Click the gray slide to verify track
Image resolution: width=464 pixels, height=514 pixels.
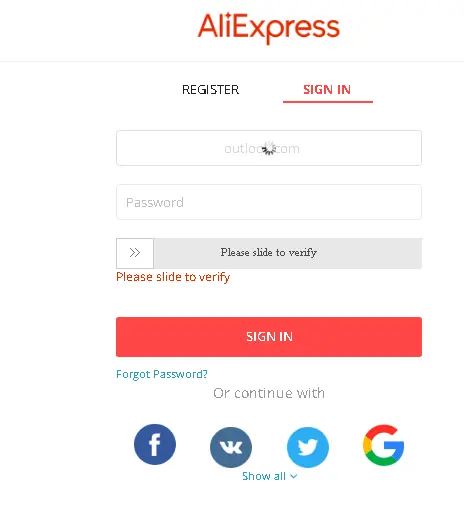coord(288,253)
